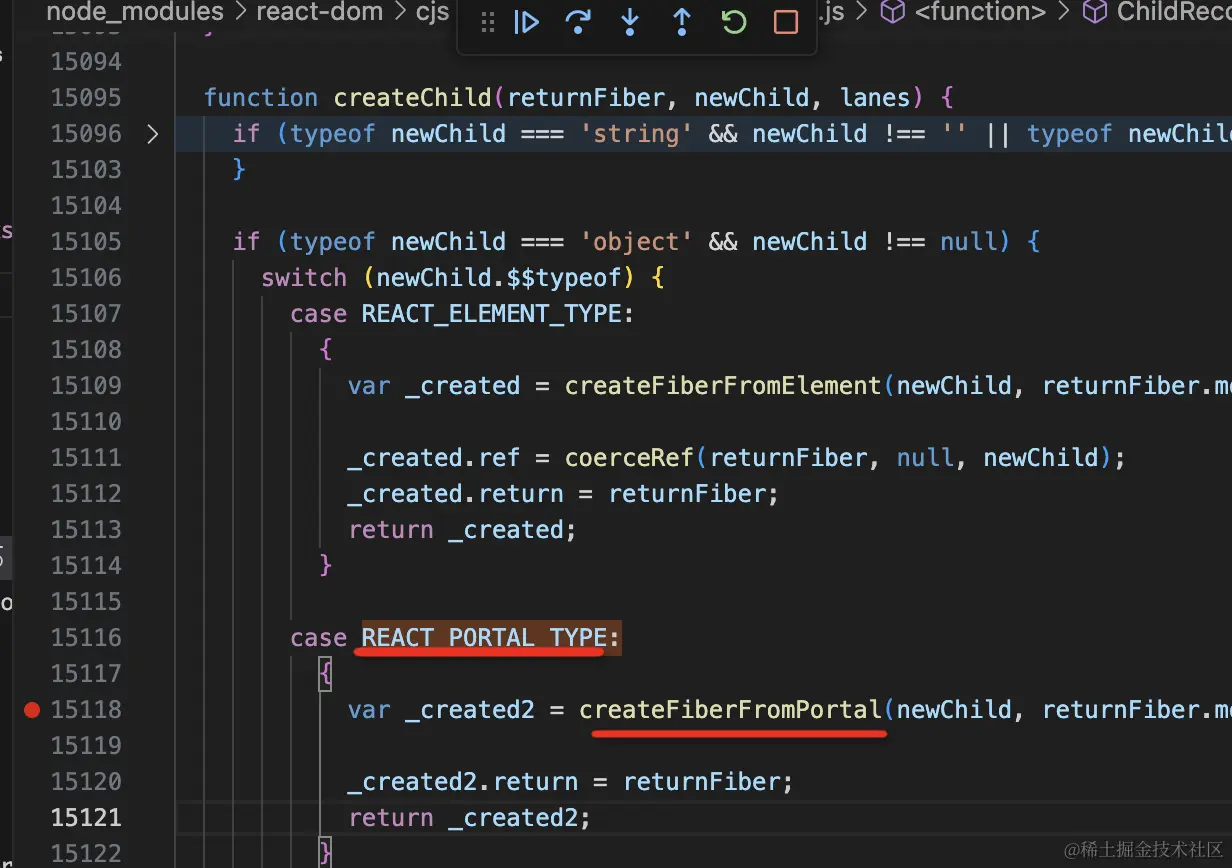Click line number 15095 in the gutter
The width and height of the screenshot is (1232, 868).
click(85, 98)
